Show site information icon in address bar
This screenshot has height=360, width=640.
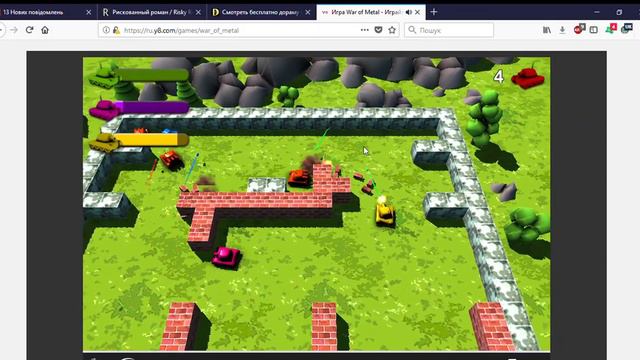106,30
